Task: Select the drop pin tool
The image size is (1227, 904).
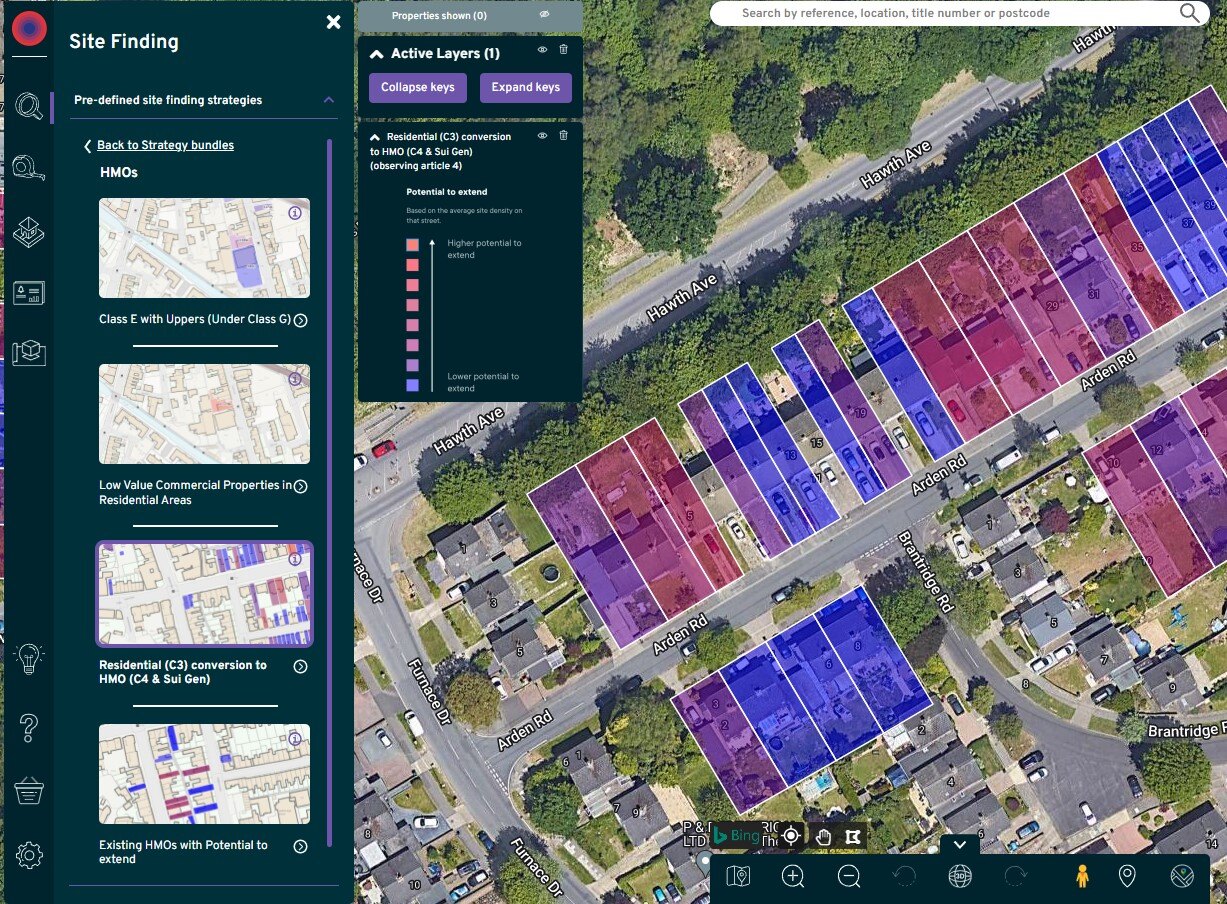Action: click(x=1125, y=875)
